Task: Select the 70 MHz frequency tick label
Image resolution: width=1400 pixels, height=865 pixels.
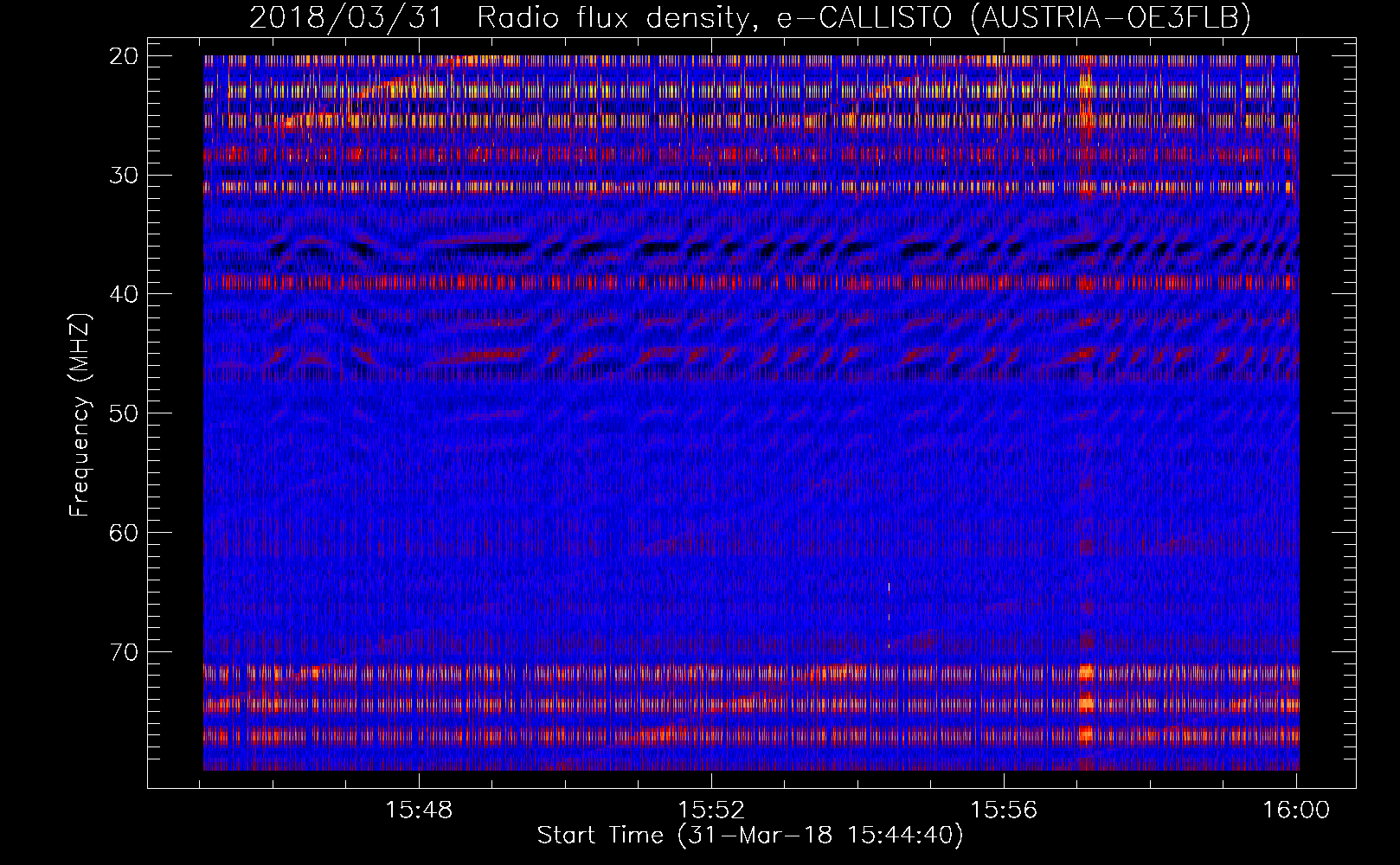Action: [x=125, y=652]
